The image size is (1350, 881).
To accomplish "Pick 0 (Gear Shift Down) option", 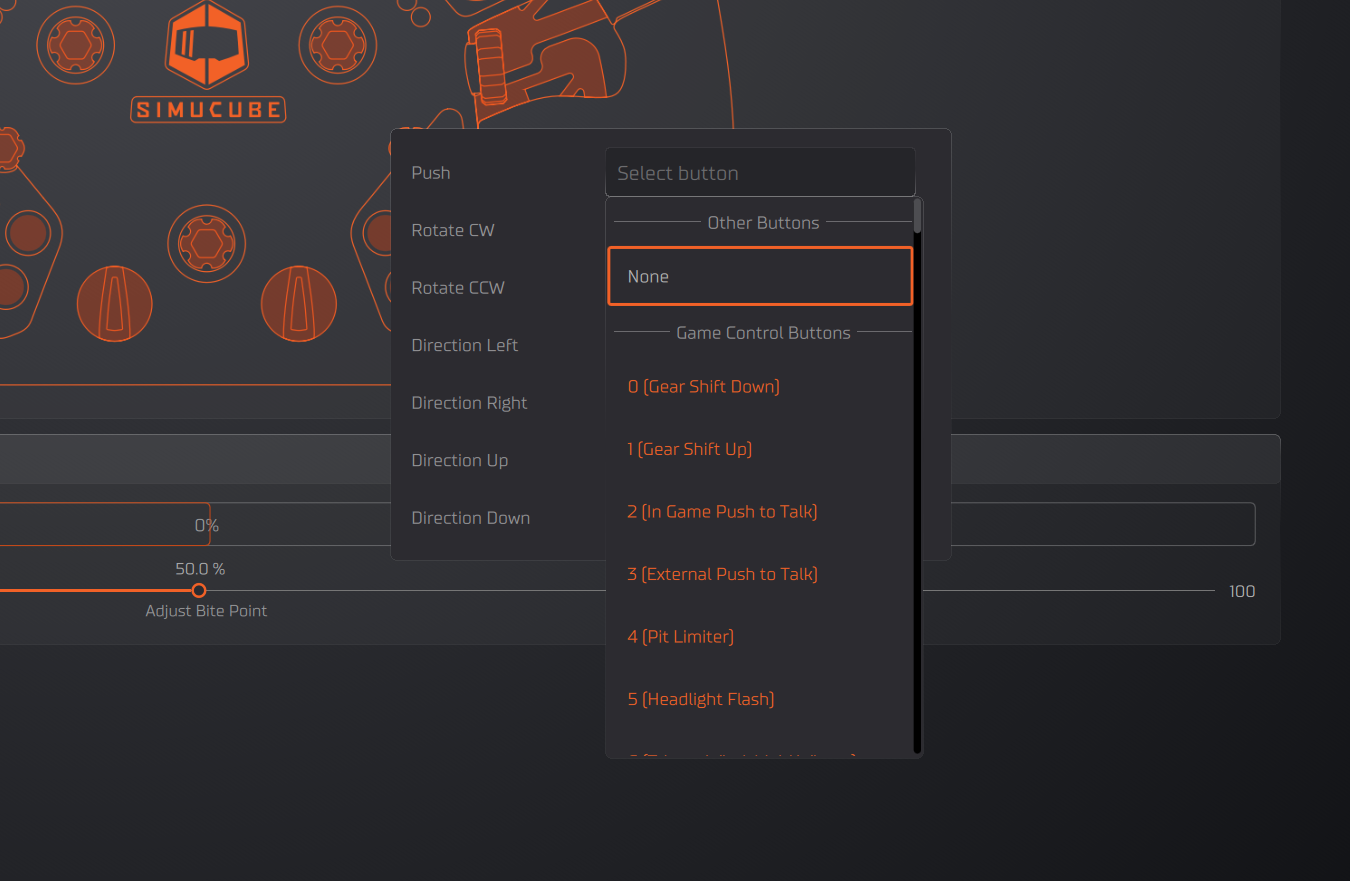I will pos(703,387).
